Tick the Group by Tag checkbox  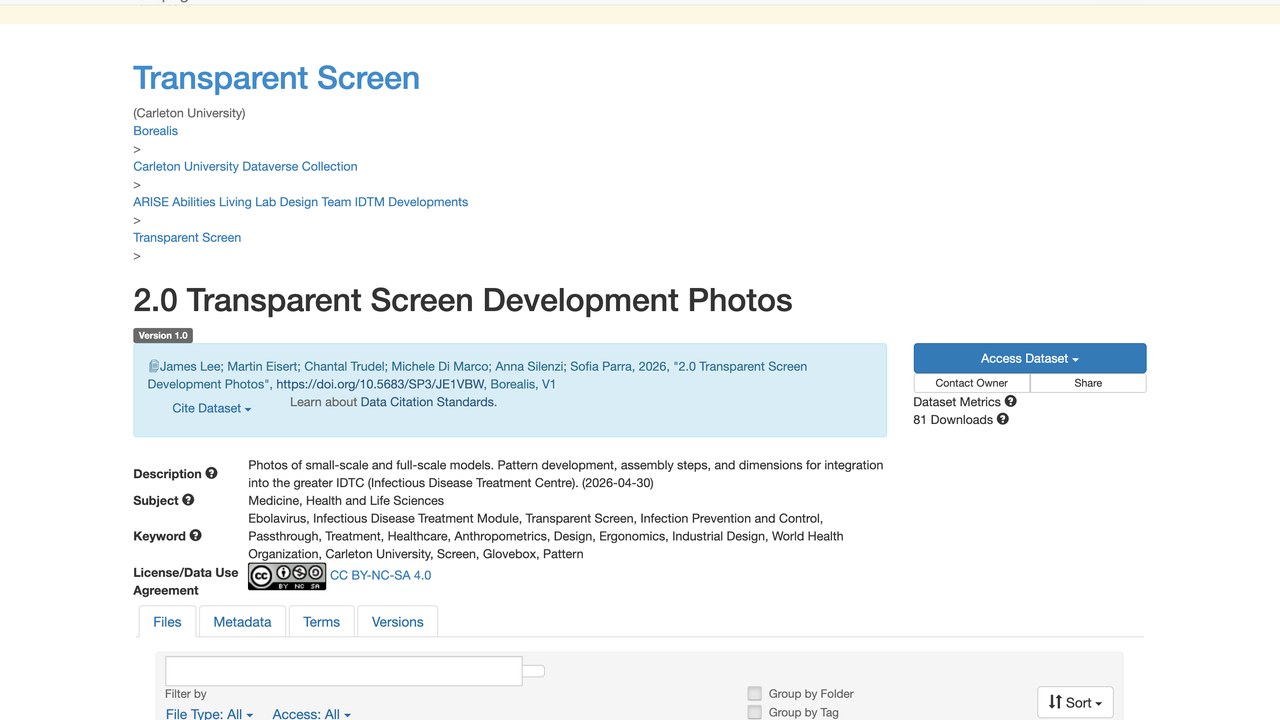(x=755, y=713)
